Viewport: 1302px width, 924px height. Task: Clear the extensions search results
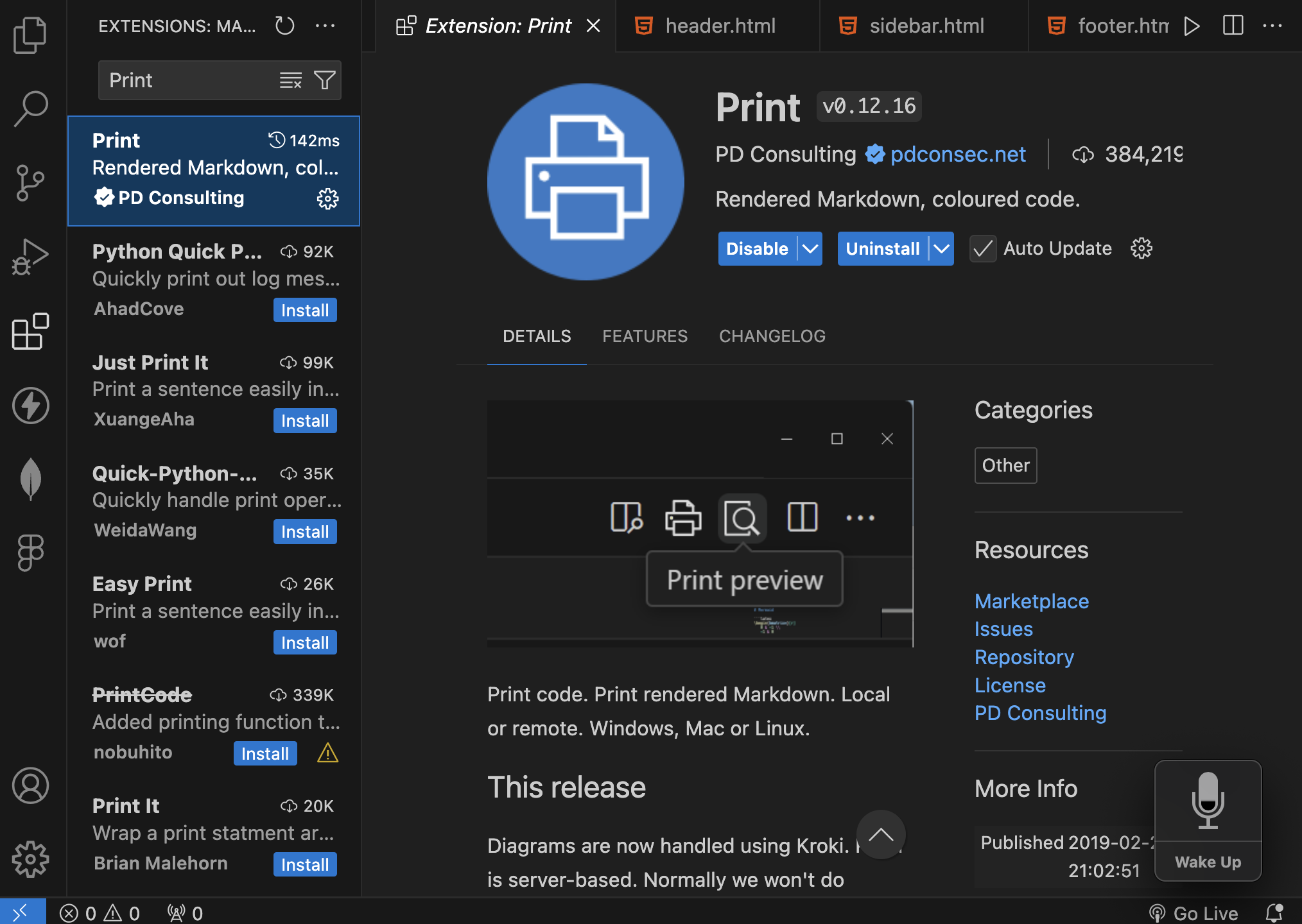tap(290, 80)
